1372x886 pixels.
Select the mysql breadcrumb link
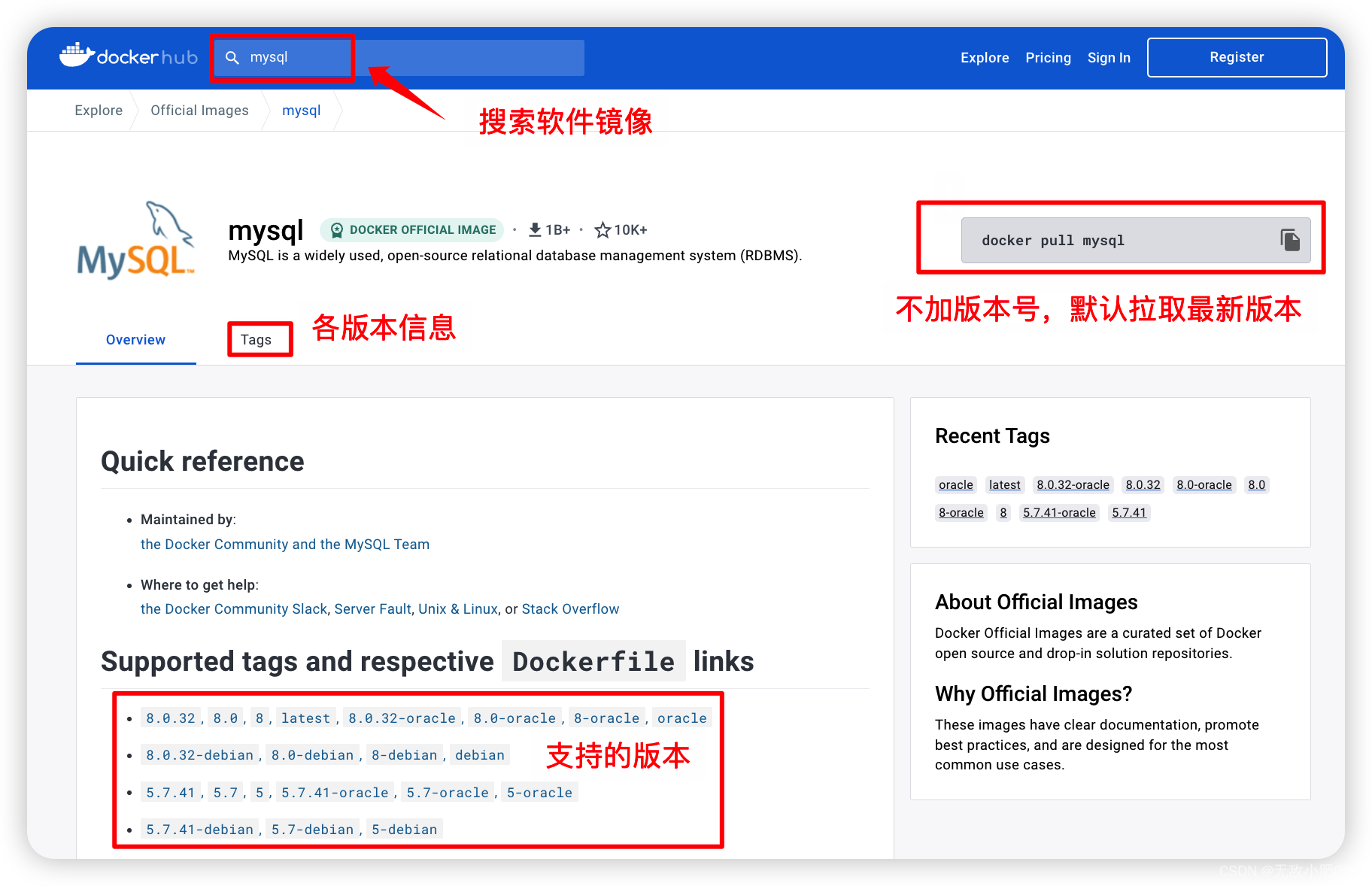(x=301, y=111)
